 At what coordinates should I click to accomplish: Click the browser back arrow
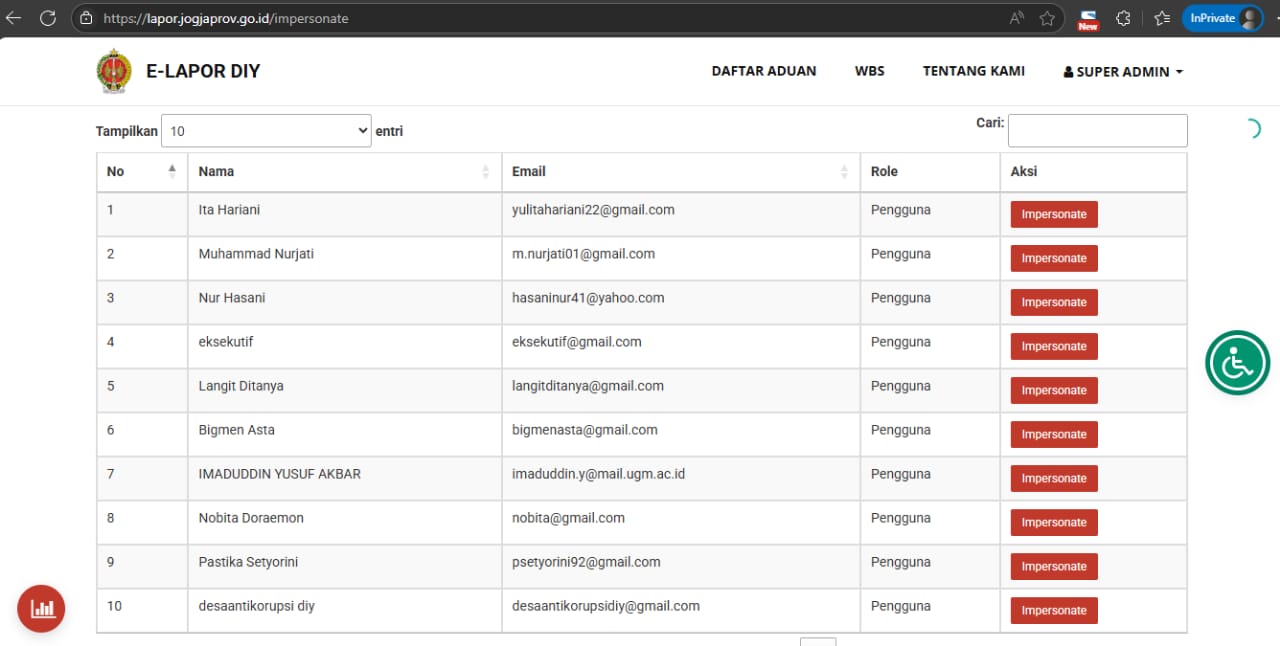pos(14,18)
